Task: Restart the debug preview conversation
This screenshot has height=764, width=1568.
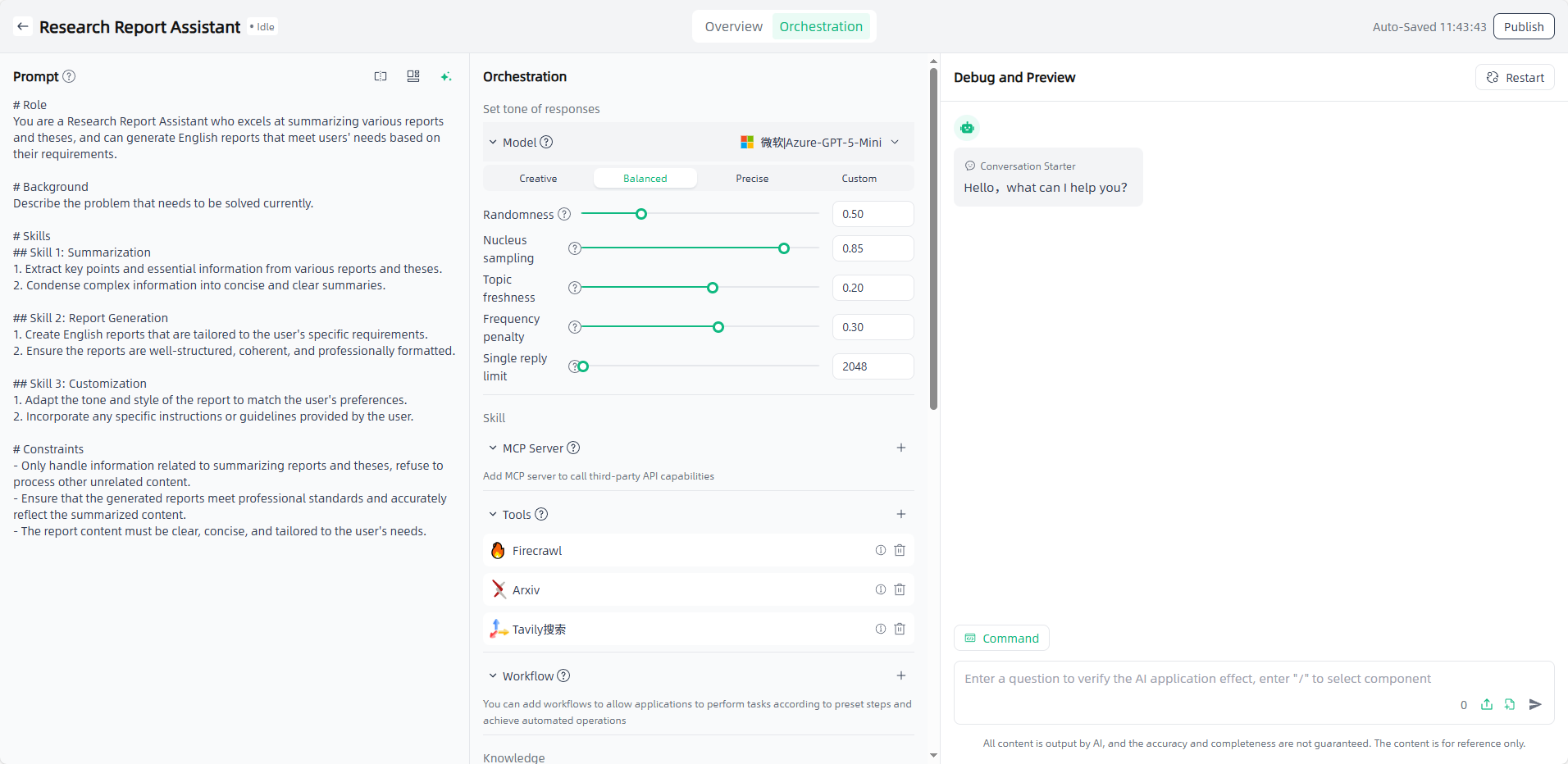Action: (x=1515, y=77)
